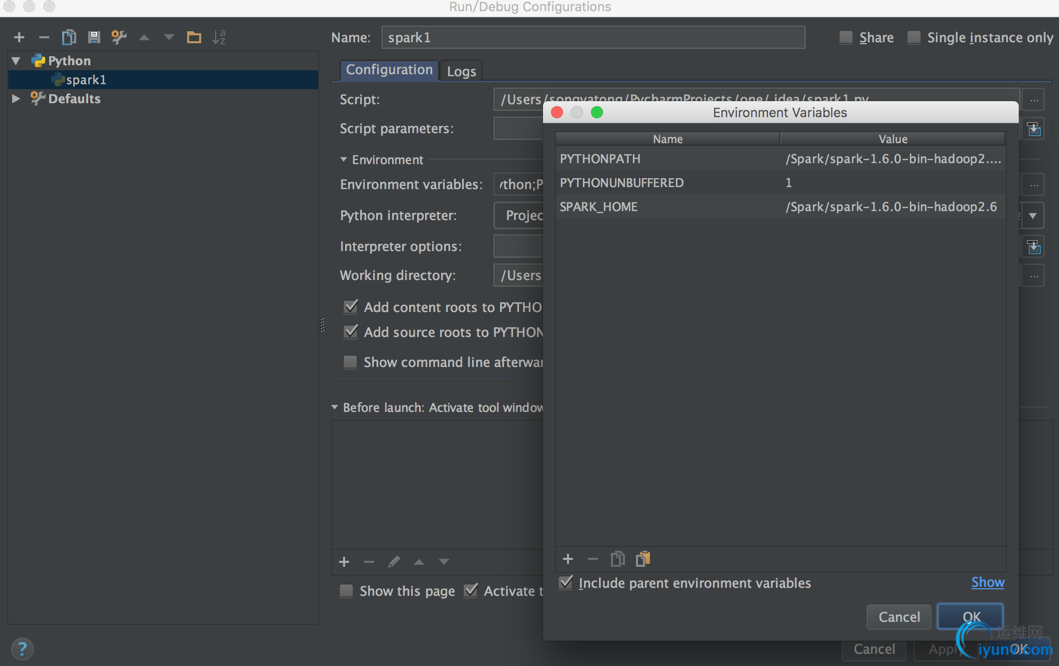Viewport: 1059px width, 666px height.
Task: Move before launch task up arrow
Action: pos(419,561)
